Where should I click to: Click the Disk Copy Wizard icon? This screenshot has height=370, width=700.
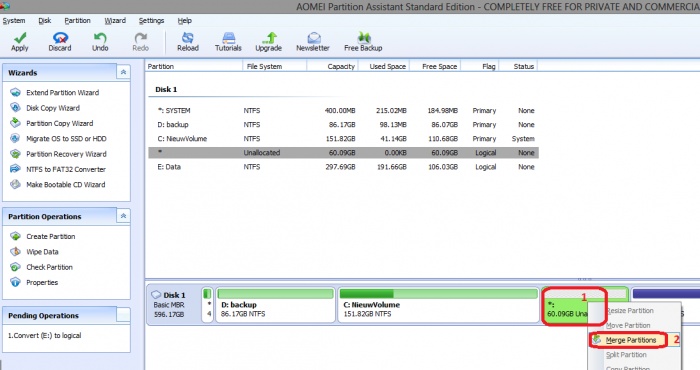pyautogui.click(x=16, y=108)
